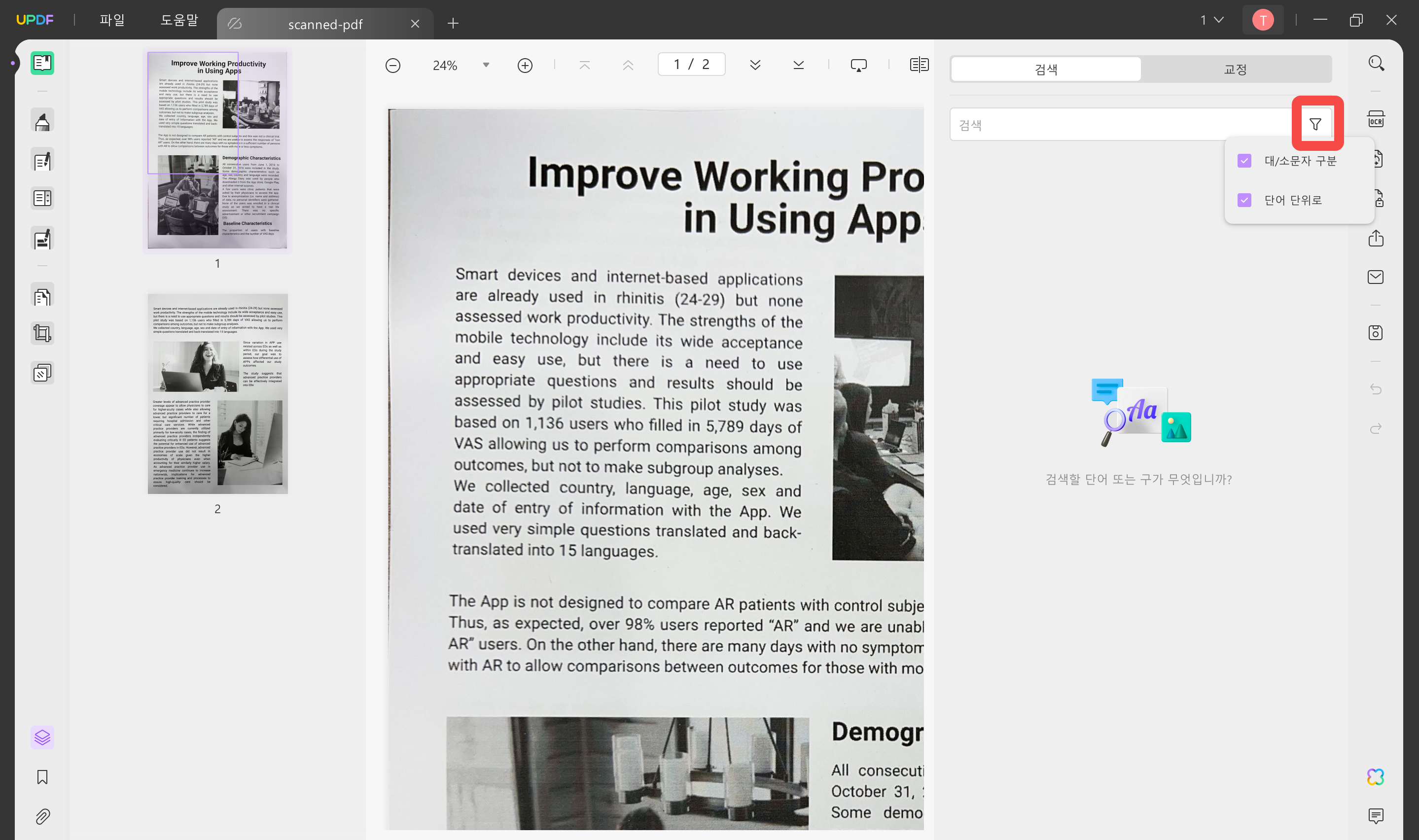The height and width of the screenshot is (840, 1419).
Task: Open the layers panel icon
Action: 42,737
